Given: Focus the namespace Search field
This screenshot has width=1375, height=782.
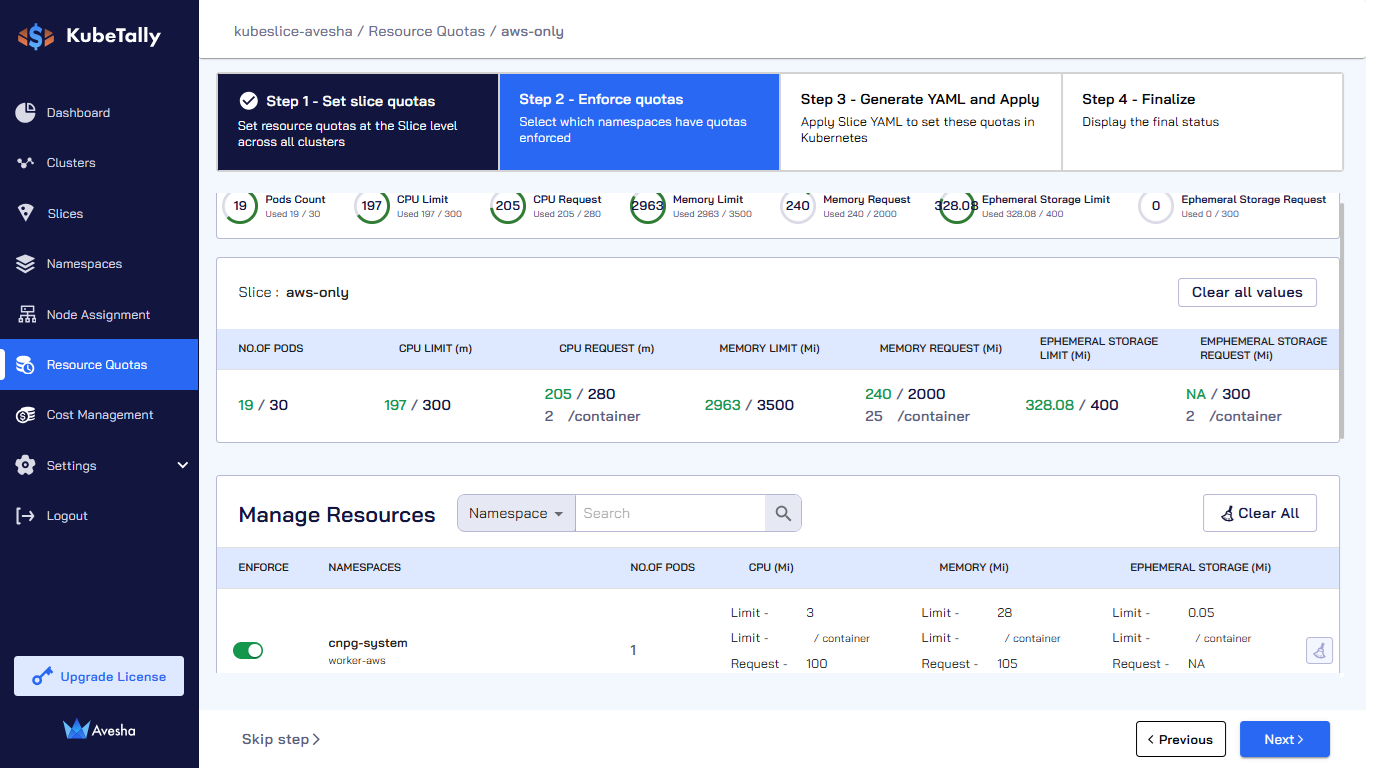Looking at the screenshot, I should 670,514.
